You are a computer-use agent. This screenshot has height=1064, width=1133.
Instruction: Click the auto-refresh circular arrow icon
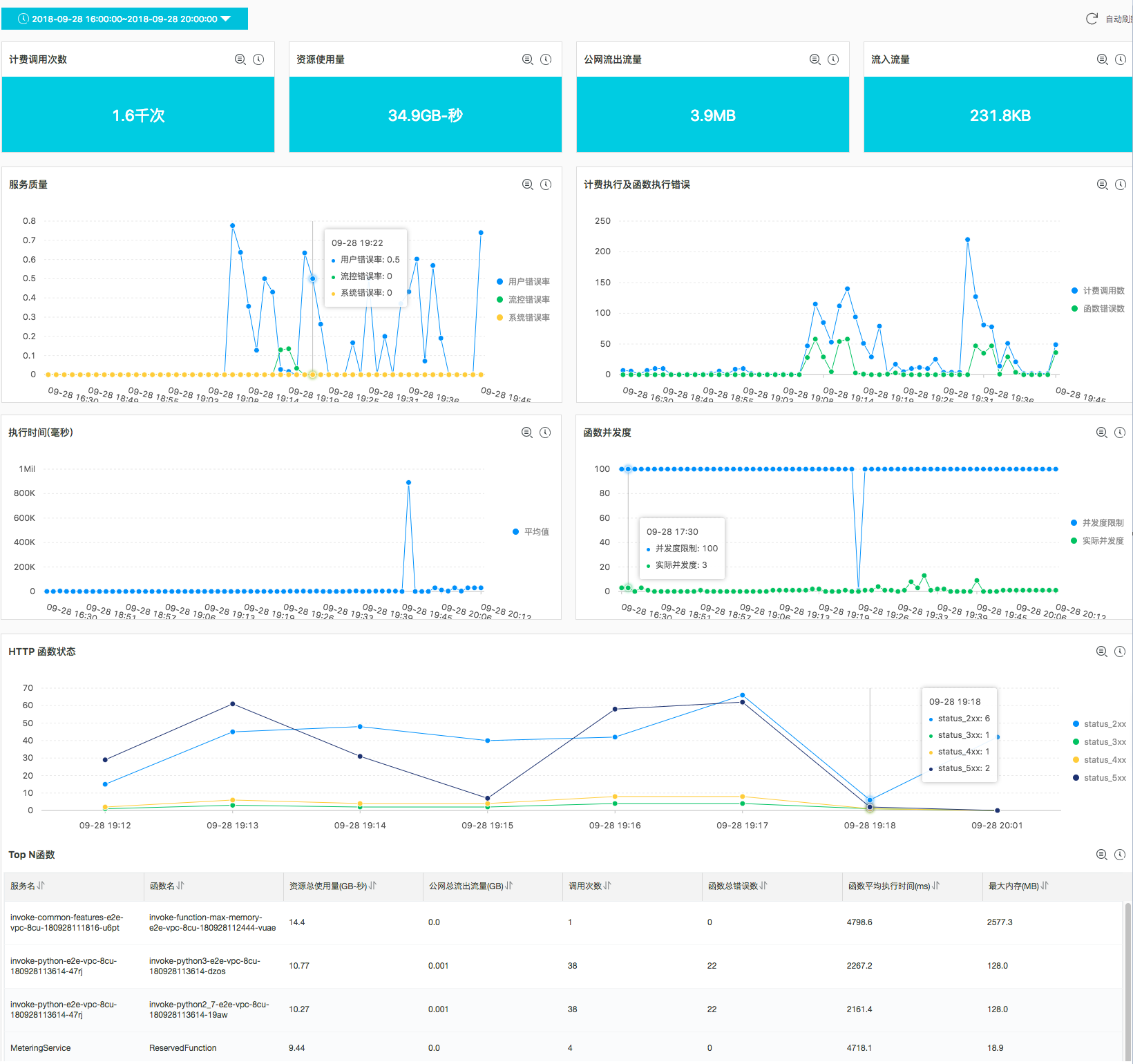[x=1092, y=19]
